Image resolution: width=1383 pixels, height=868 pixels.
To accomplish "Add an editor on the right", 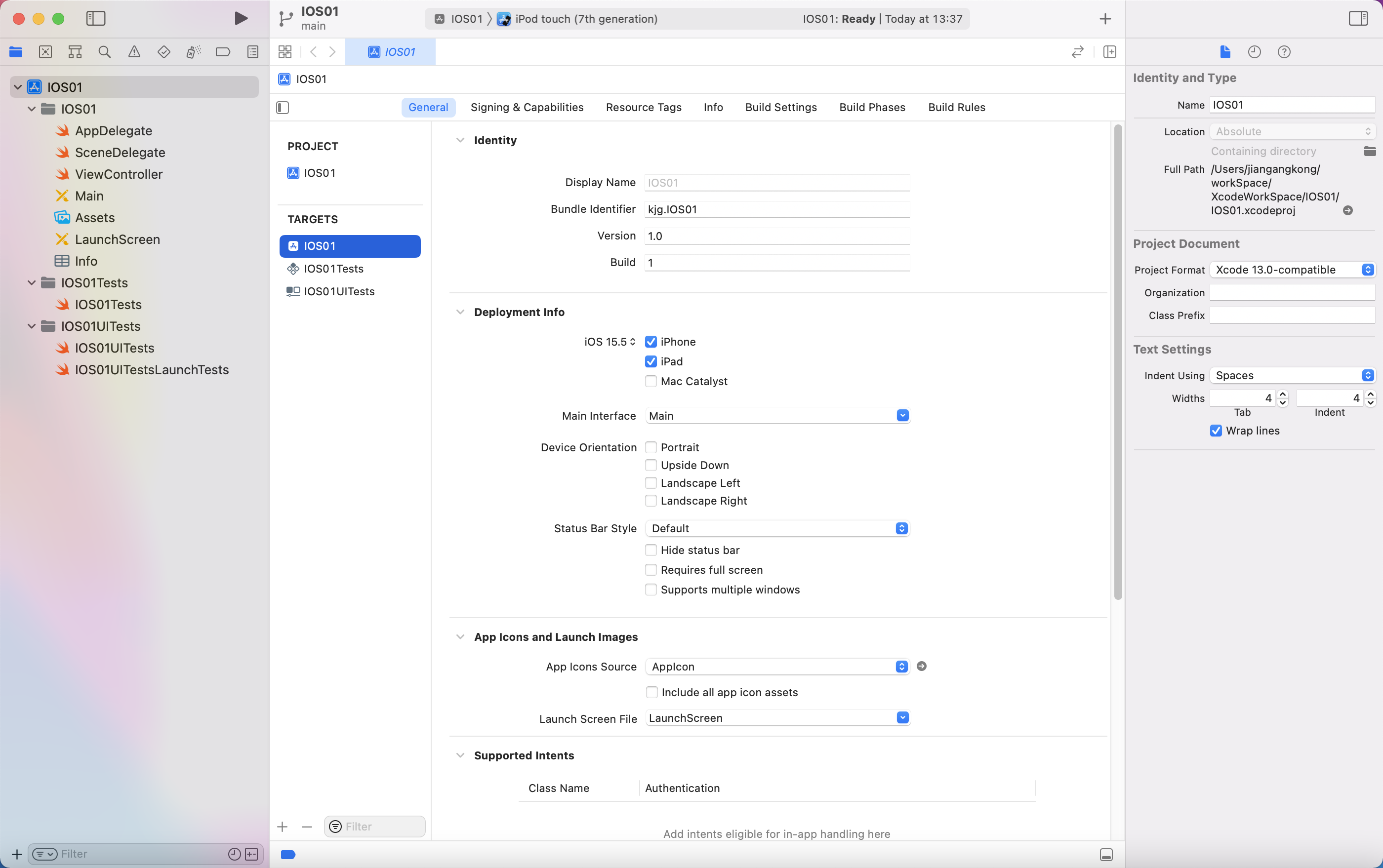I will 1110,52.
